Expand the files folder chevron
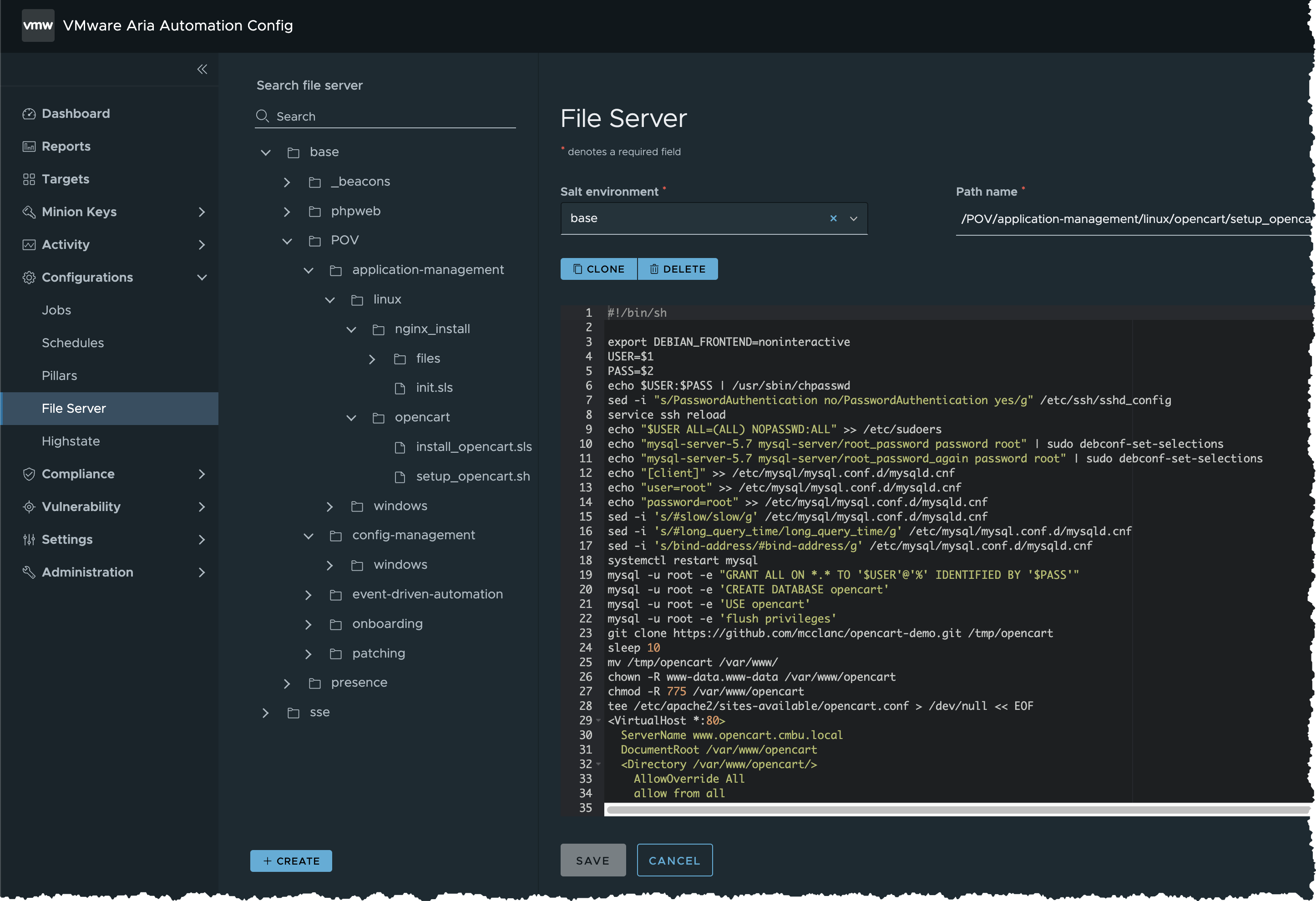This screenshot has width=1316, height=901. (x=372, y=359)
